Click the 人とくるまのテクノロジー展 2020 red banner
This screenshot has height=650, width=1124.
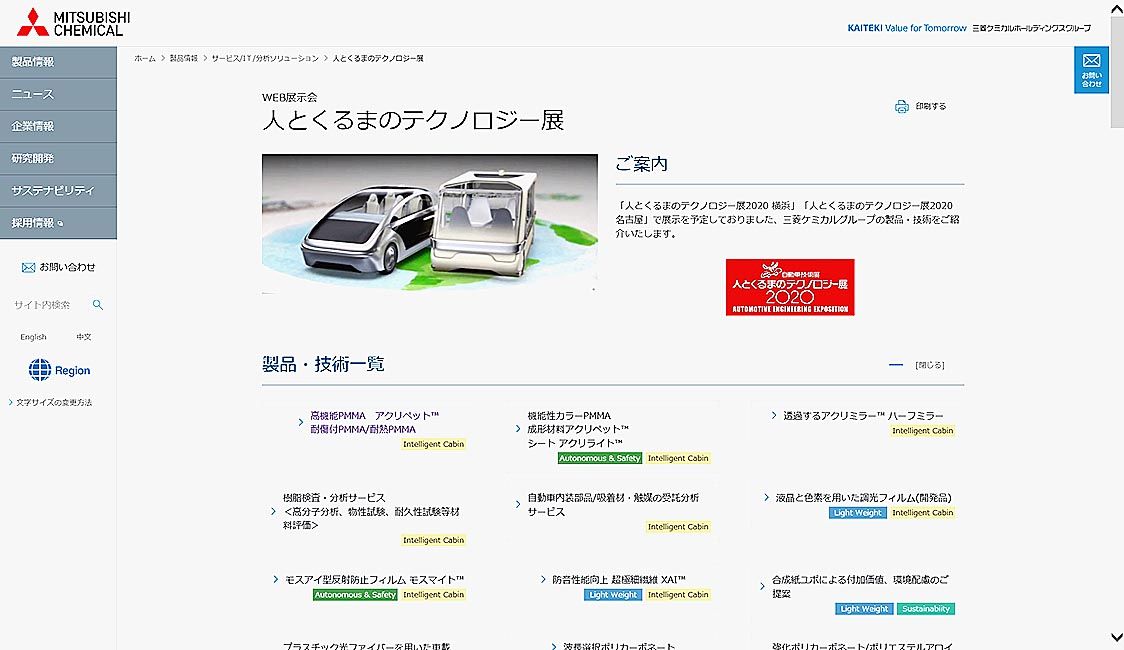tap(789, 287)
